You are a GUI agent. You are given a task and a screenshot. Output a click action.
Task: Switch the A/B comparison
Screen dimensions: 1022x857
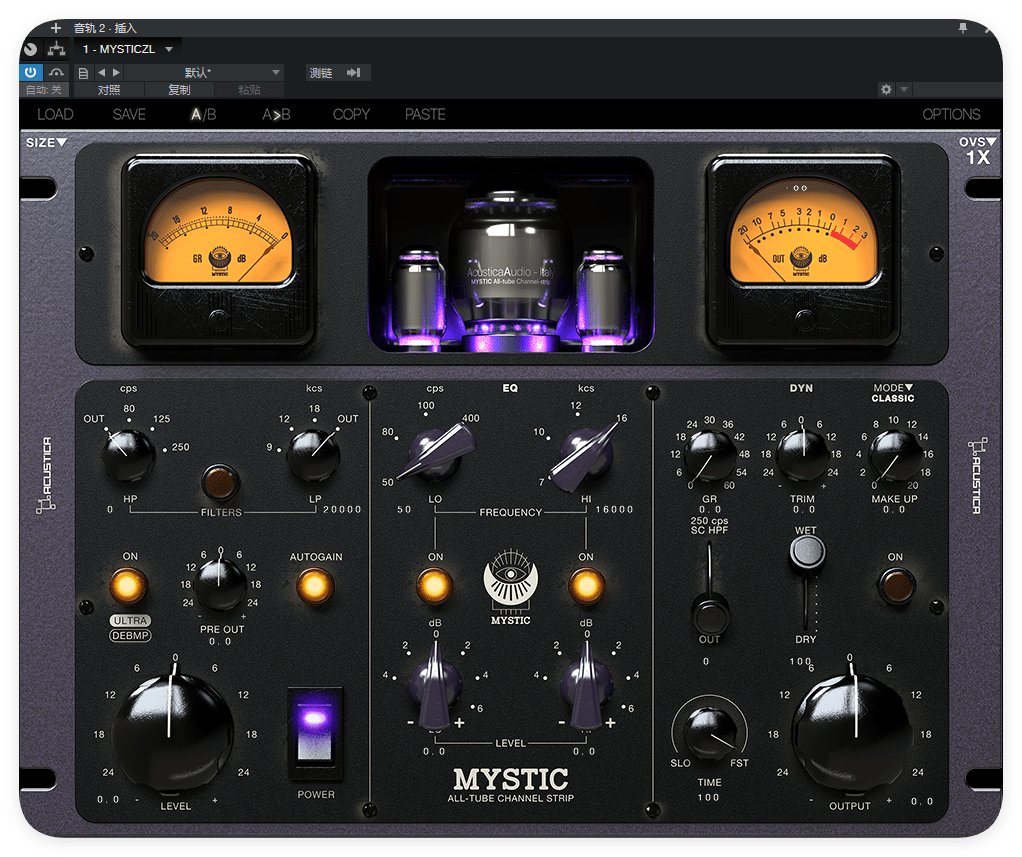pos(203,115)
